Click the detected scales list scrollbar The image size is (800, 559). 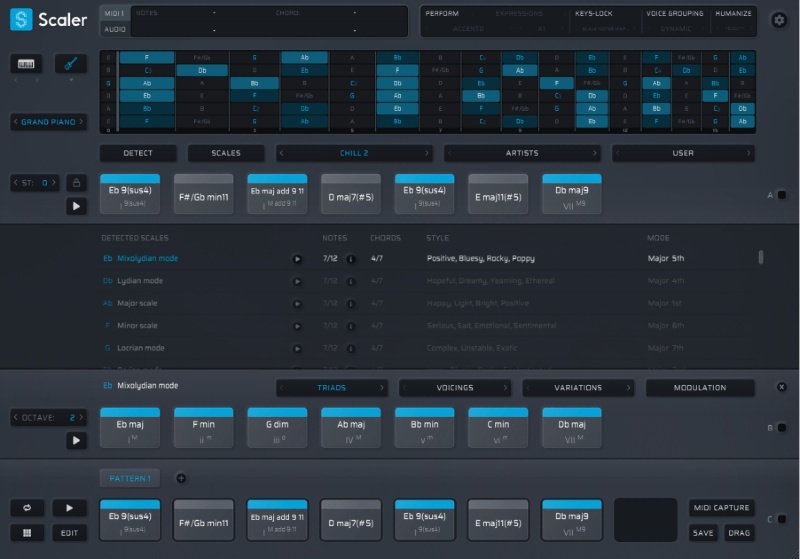[761, 257]
